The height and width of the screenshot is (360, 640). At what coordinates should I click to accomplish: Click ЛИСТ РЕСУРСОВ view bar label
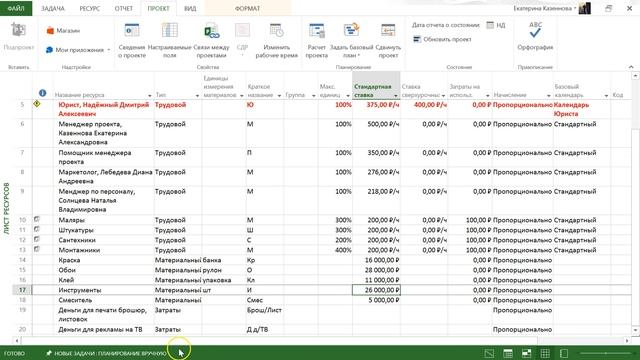(6, 208)
